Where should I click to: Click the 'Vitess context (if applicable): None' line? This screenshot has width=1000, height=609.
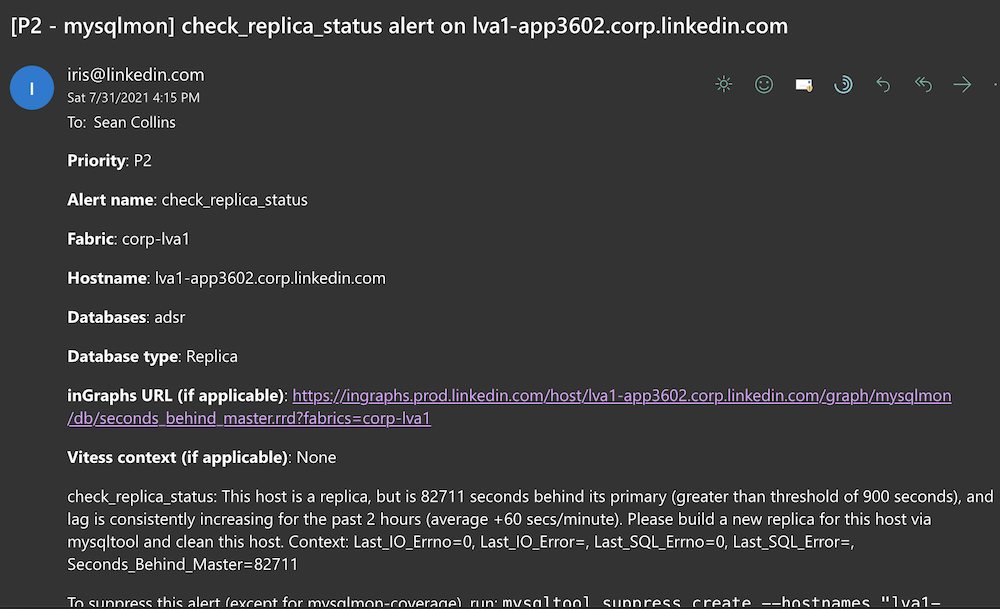[x=202, y=458]
